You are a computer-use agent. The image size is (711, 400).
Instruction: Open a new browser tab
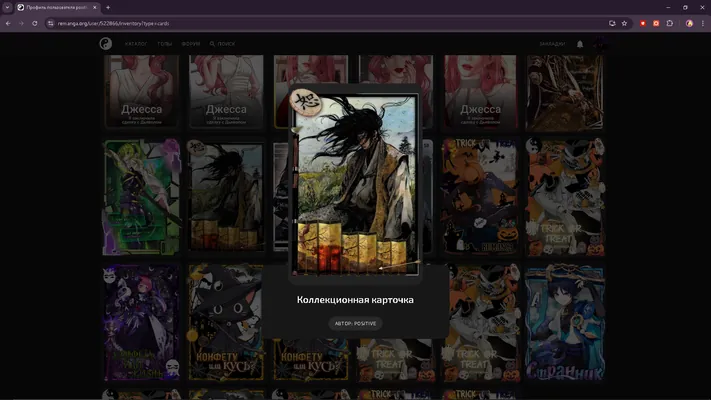108,7
